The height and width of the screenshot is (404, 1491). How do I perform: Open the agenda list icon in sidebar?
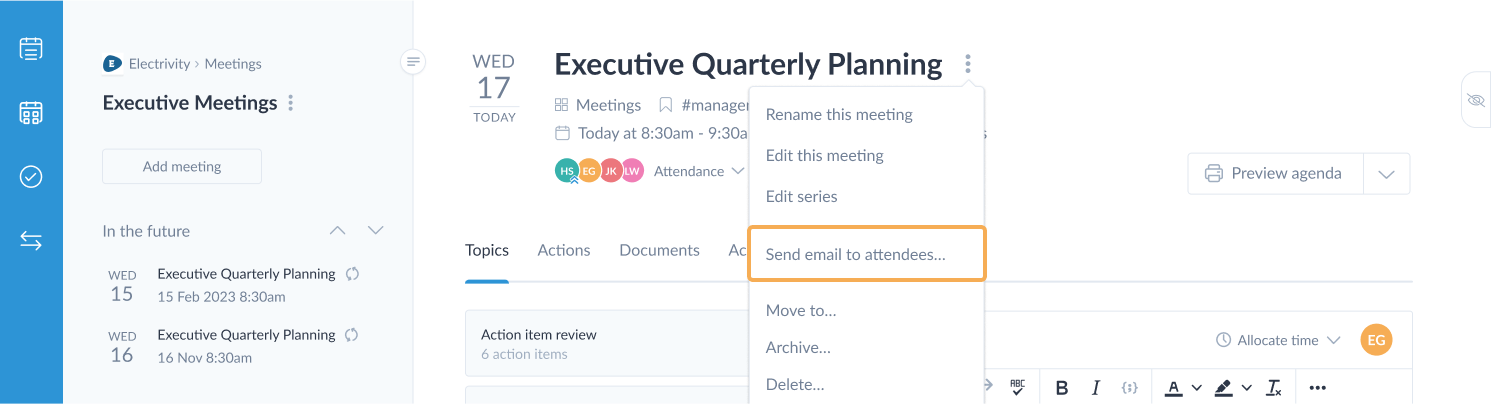tap(31, 48)
